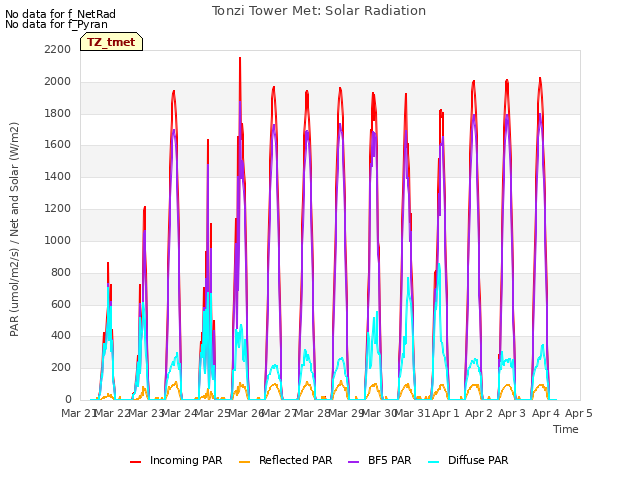Click the 1400 y-axis tick value

point(58,176)
